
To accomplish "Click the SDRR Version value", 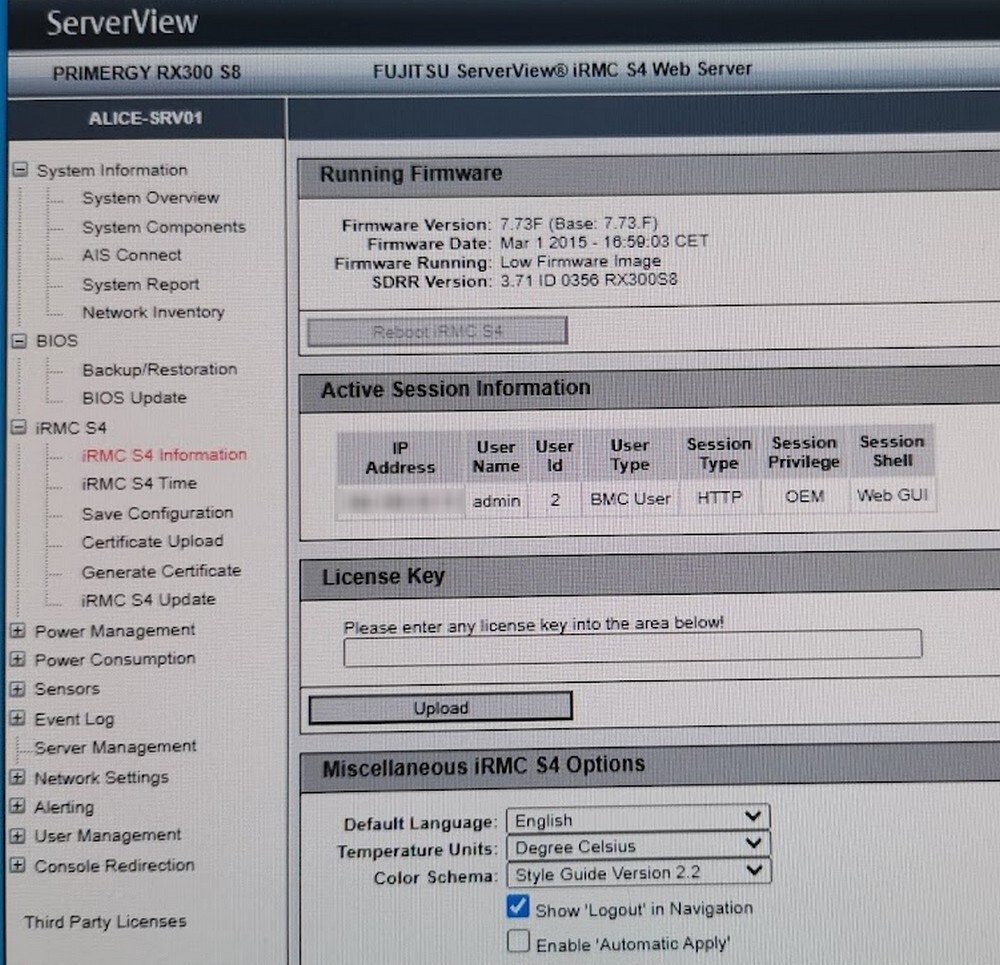I will click(x=589, y=280).
